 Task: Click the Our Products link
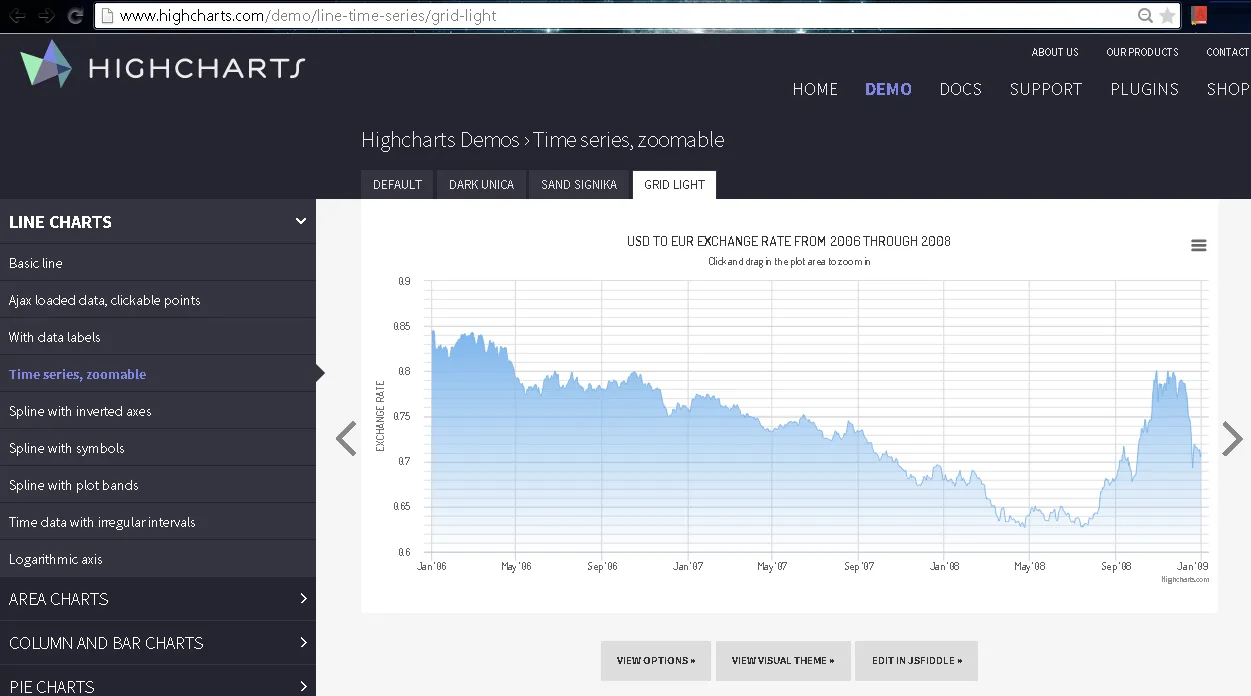[1142, 52]
